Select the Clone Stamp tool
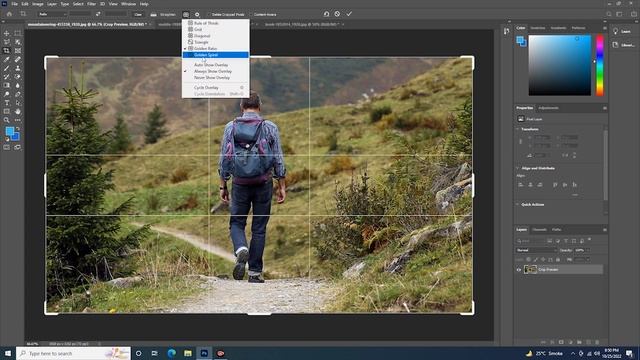640x360 pixels. tap(18, 68)
